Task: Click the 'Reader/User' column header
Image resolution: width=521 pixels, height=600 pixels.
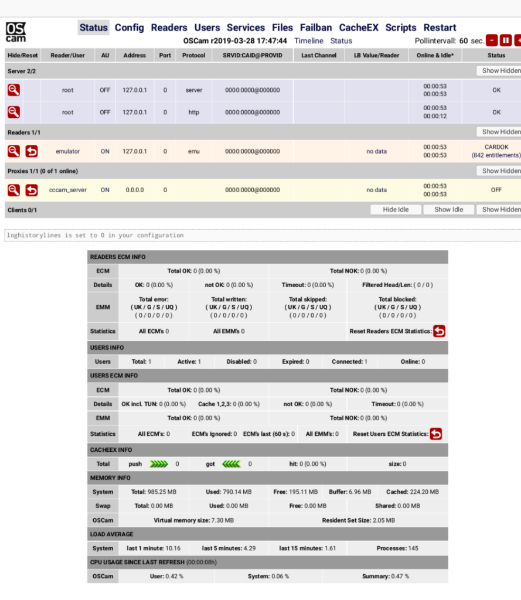Action: 68,55
